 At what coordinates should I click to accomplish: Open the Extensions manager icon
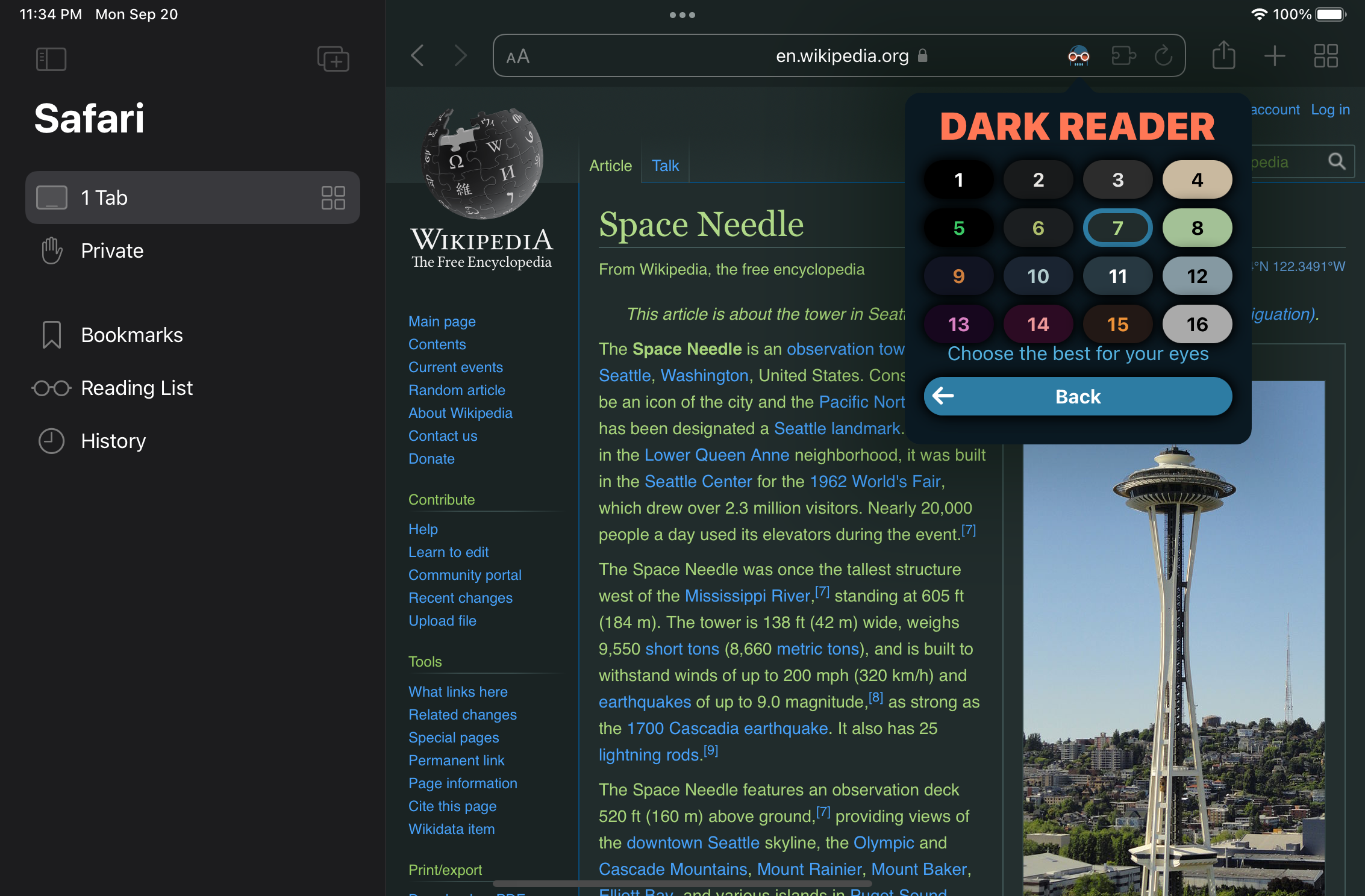coord(1124,55)
